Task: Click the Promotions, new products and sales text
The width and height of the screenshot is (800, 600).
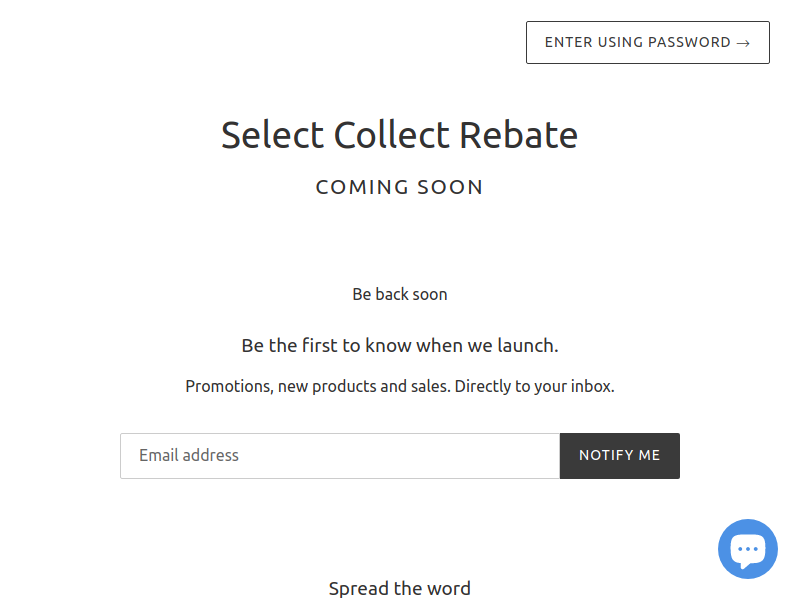Action: pos(318,386)
